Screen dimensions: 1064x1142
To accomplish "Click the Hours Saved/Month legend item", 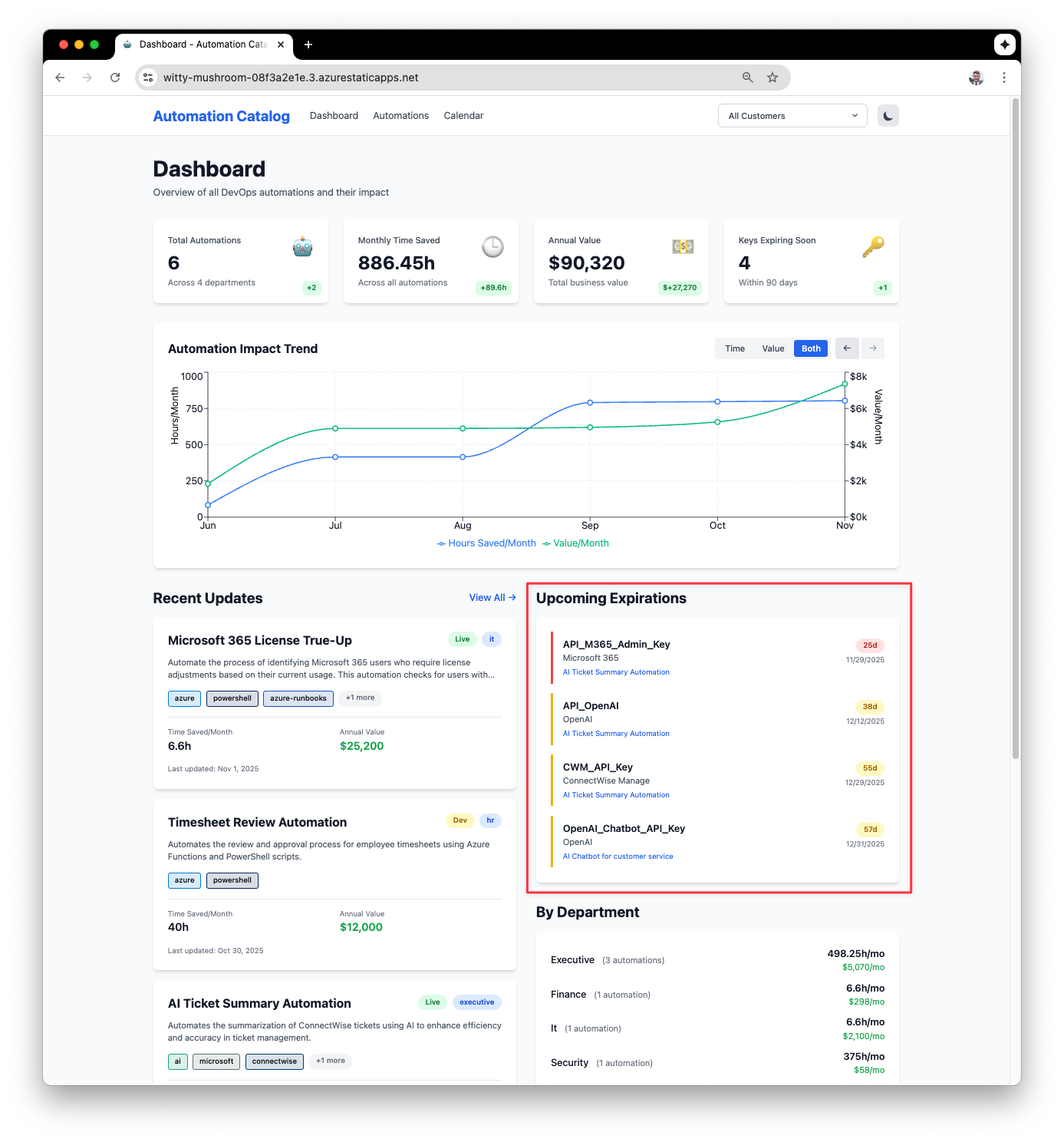I will (x=487, y=543).
